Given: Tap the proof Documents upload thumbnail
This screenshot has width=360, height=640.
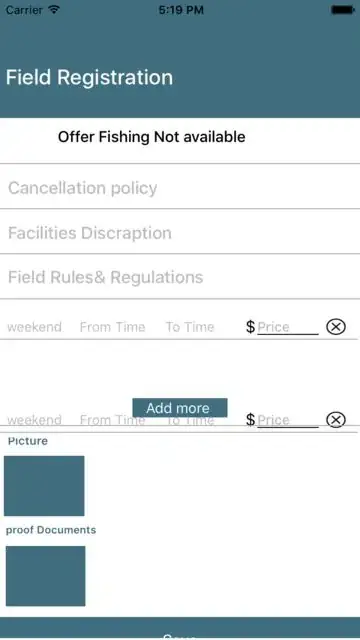Looking at the screenshot, I should (x=45, y=576).
